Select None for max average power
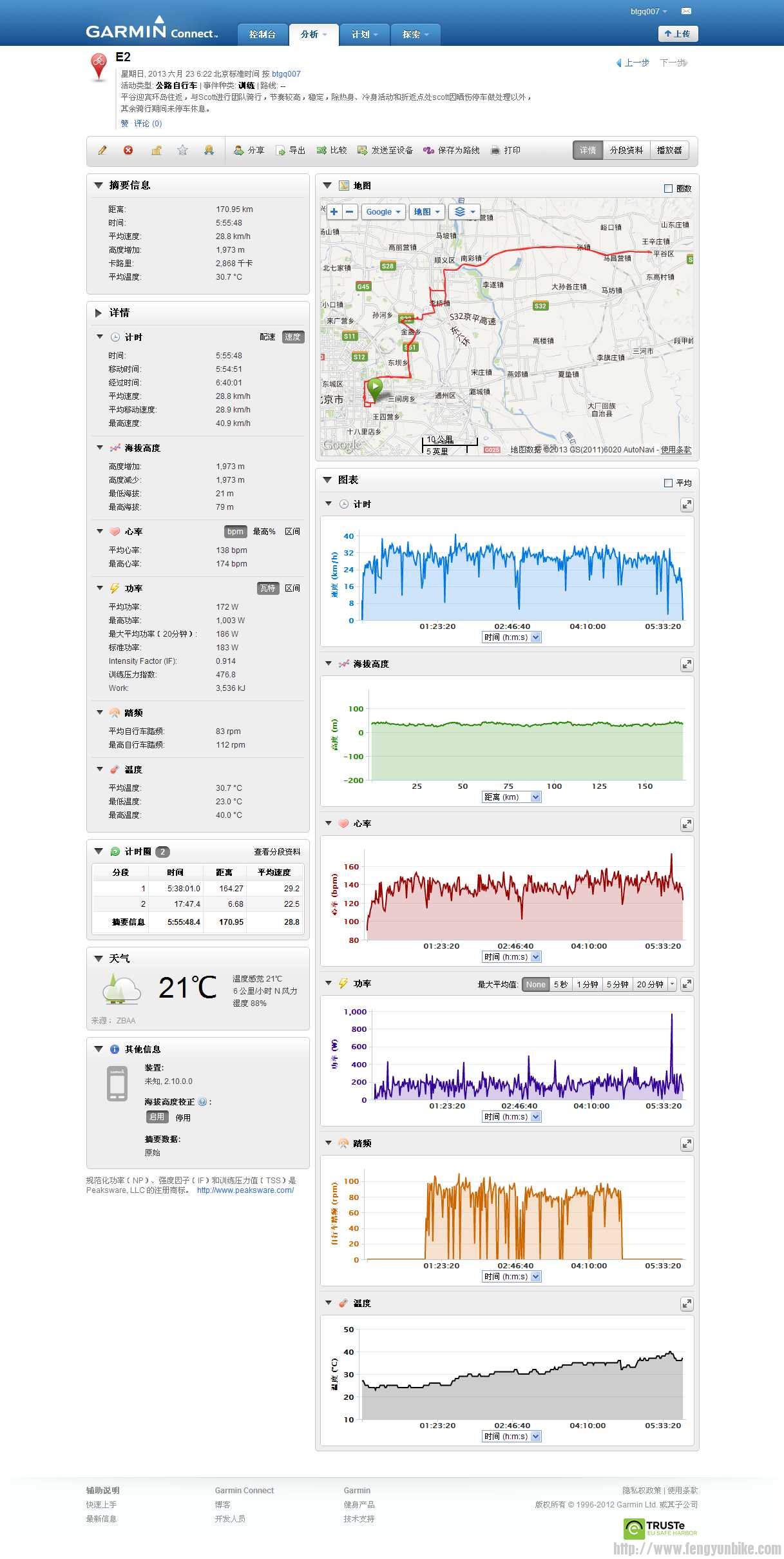The width and height of the screenshot is (784, 1559). pos(535,984)
